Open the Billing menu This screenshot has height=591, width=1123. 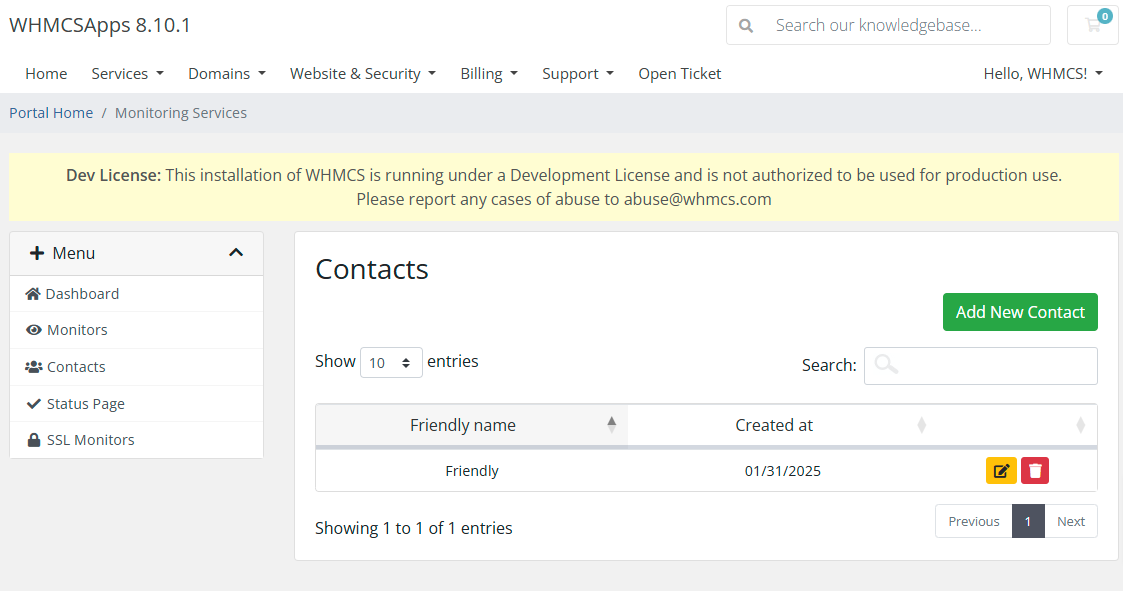click(488, 74)
